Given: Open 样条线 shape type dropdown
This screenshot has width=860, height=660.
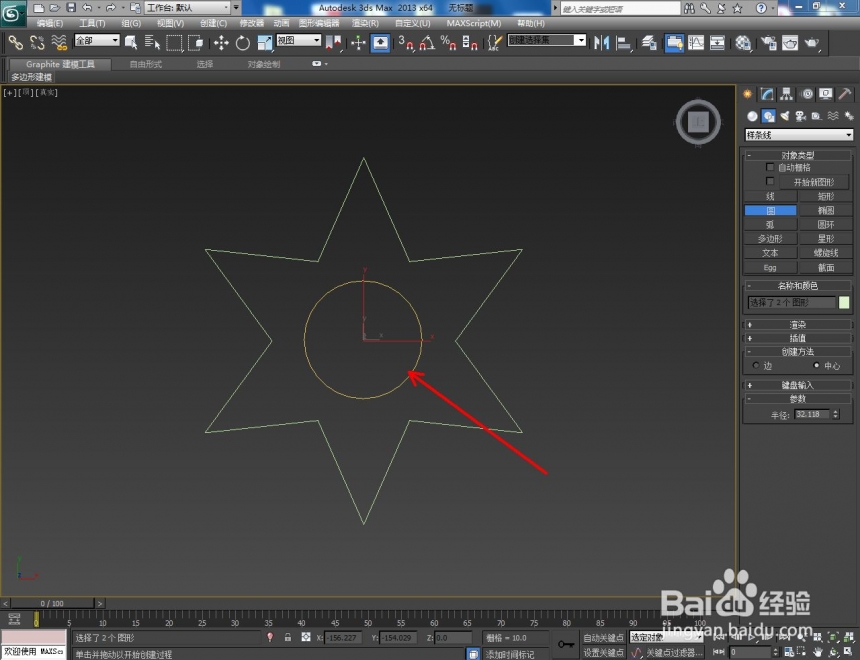Looking at the screenshot, I should (799, 134).
